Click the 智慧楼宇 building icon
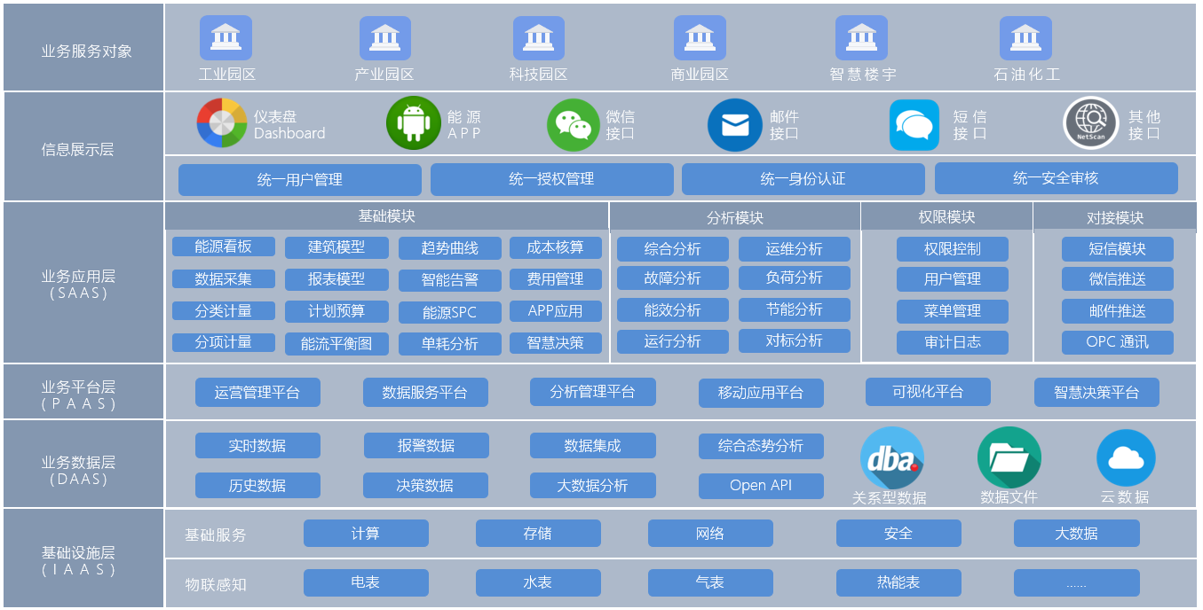1203x610 pixels. click(861, 35)
